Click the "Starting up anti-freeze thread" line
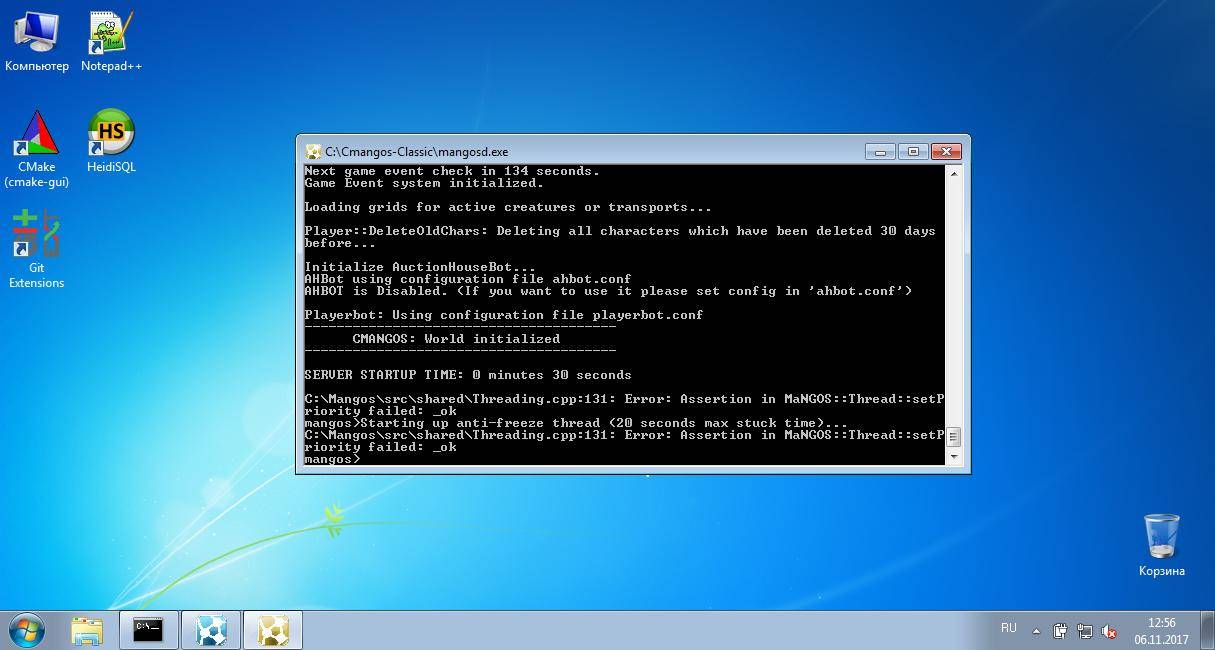The height and width of the screenshot is (650, 1215). (x=576, y=423)
